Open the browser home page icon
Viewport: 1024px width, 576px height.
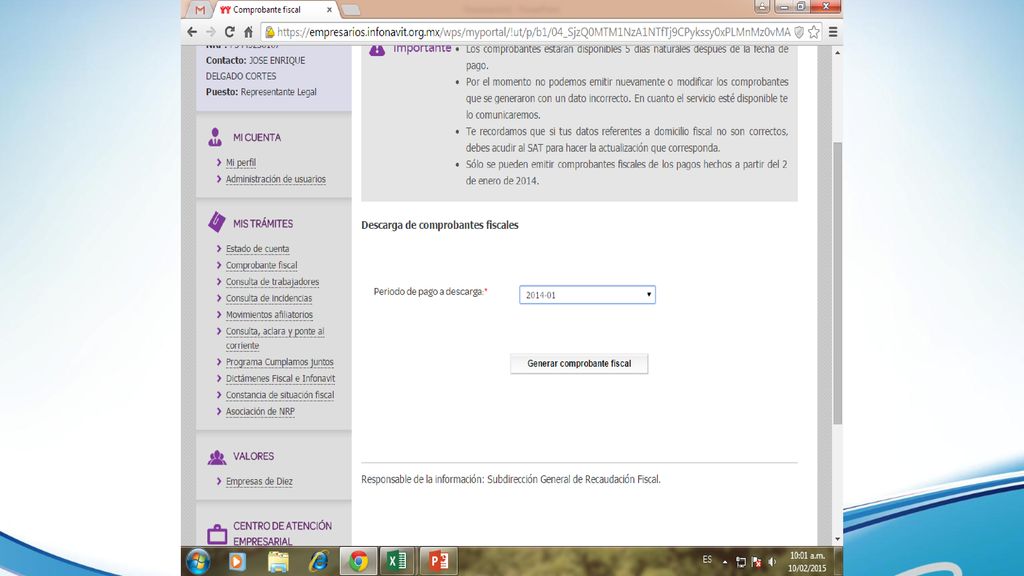pos(248,31)
